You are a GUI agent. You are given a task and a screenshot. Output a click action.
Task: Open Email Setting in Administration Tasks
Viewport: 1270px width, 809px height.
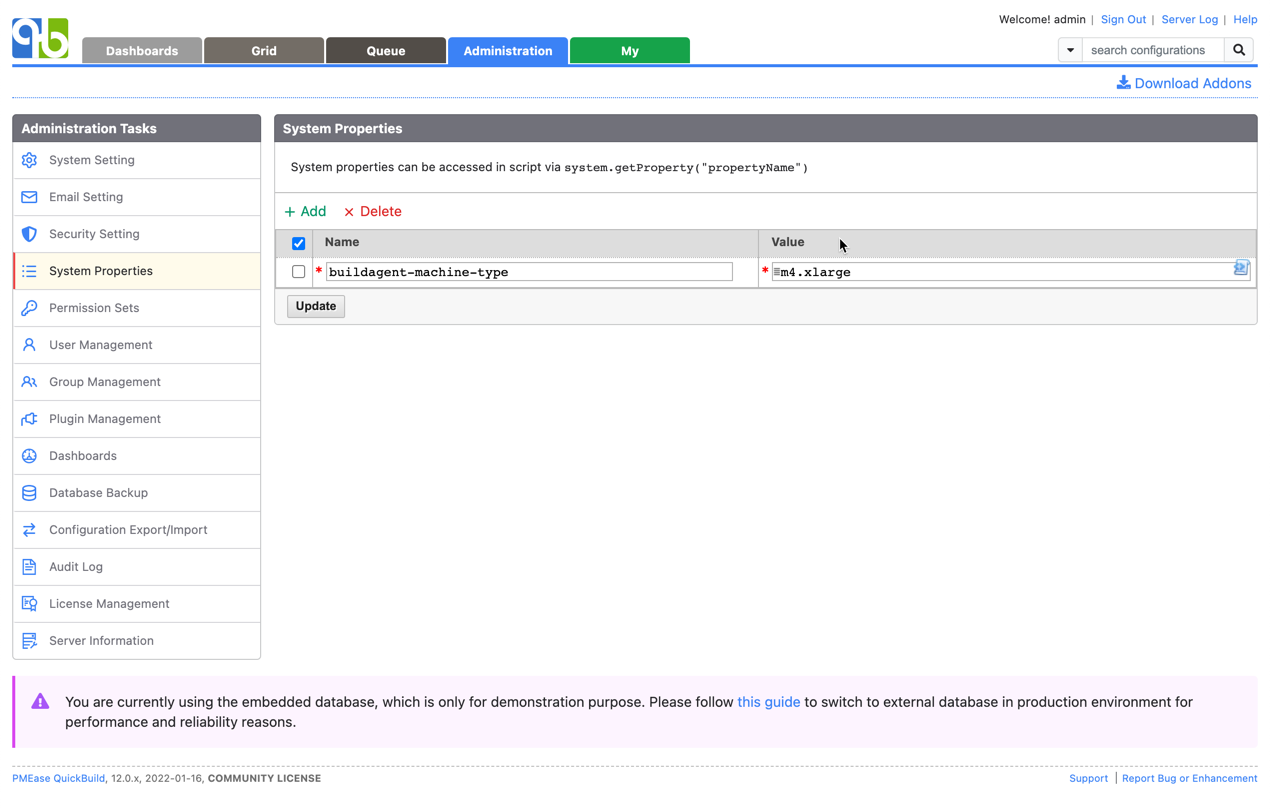pos(137,197)
